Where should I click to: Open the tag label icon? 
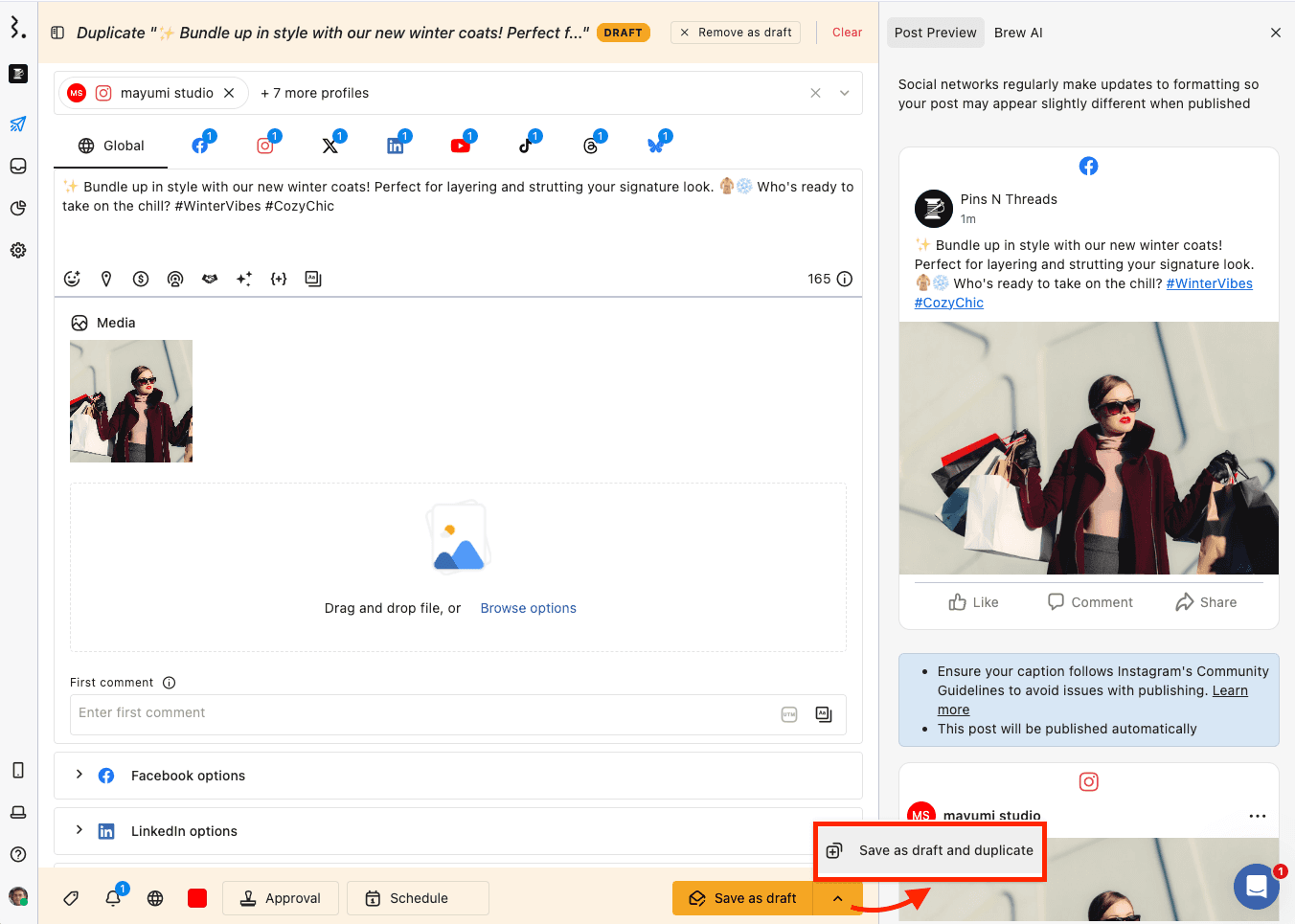tap(71, 898)
